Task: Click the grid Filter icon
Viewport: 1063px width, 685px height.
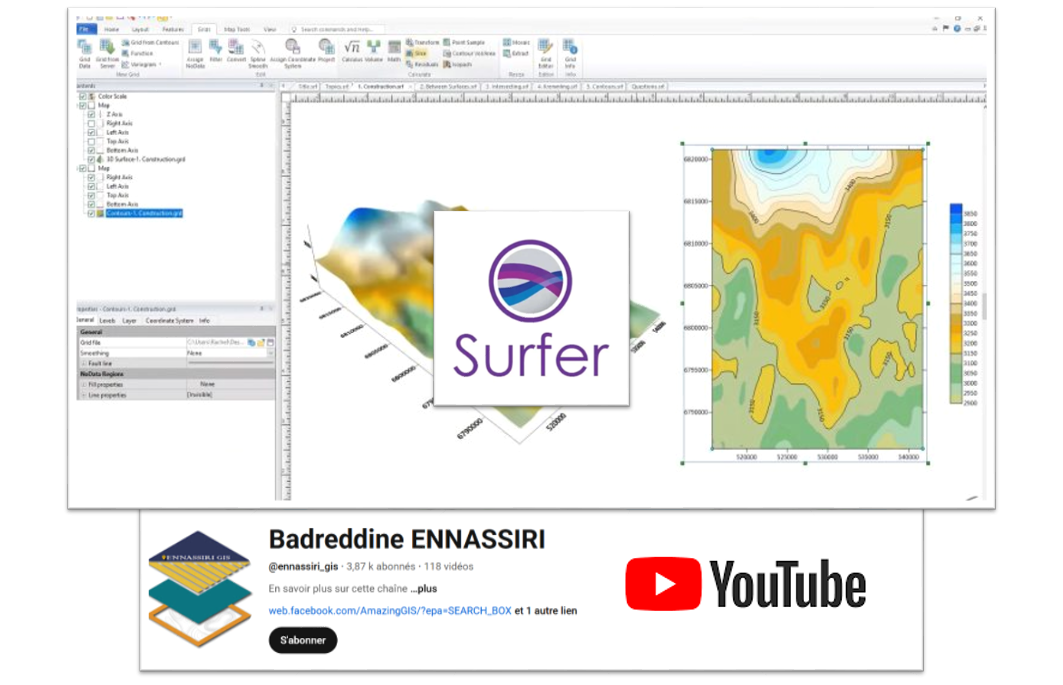Action: pos(216,52)
